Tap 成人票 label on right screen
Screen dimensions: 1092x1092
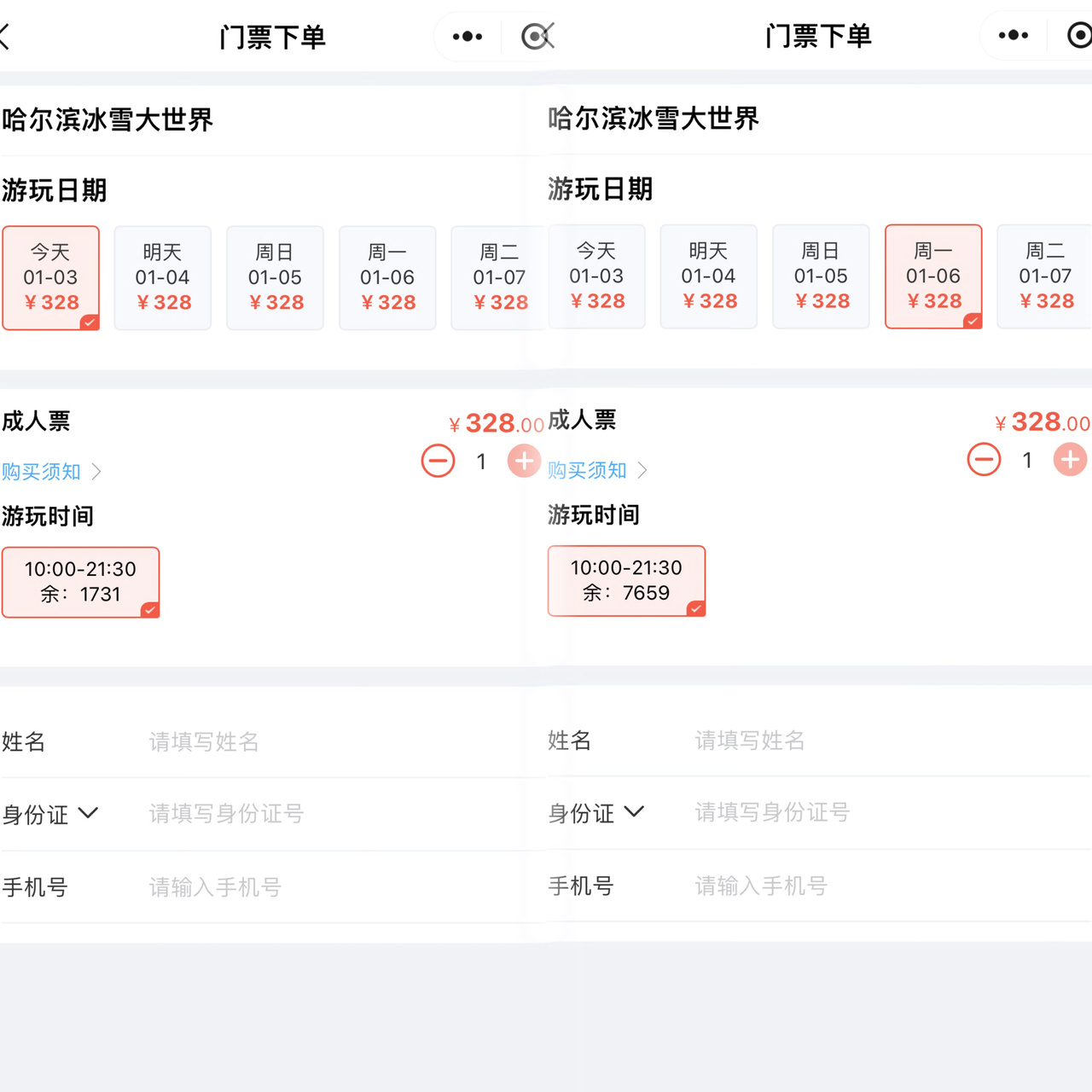point(582,419)
